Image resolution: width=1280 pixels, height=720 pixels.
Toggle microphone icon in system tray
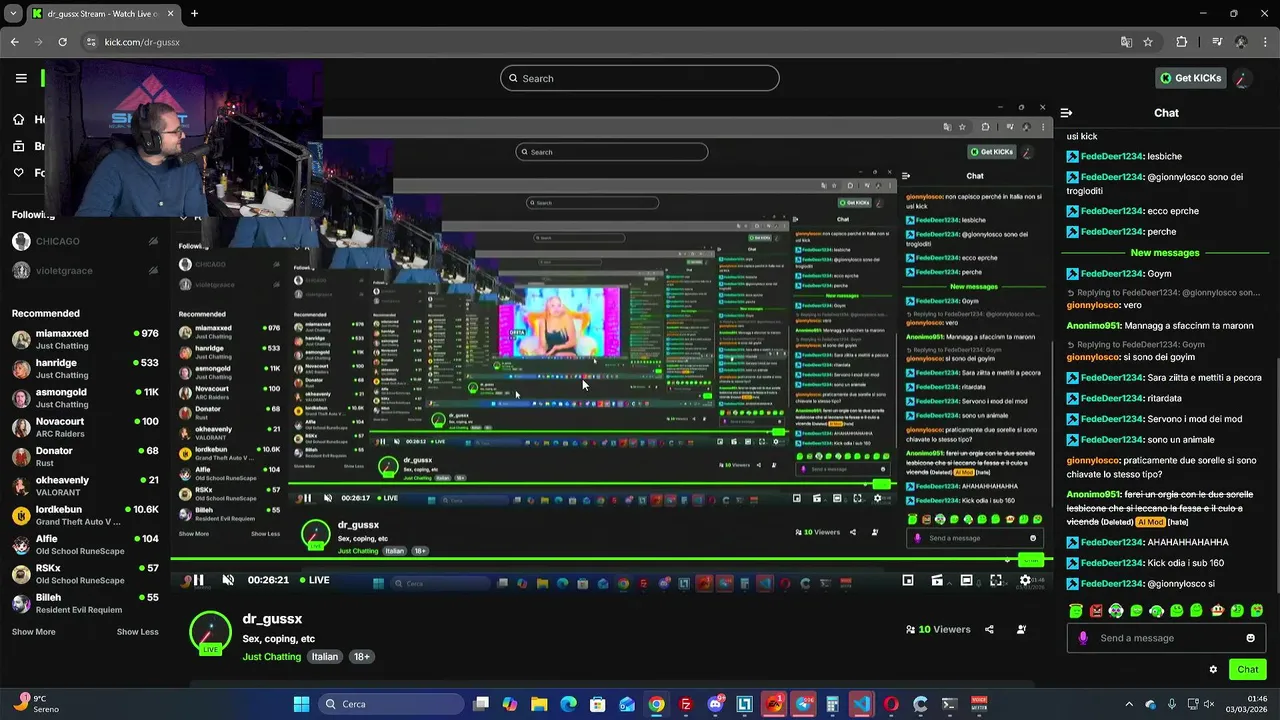[x=1172, y=704]
